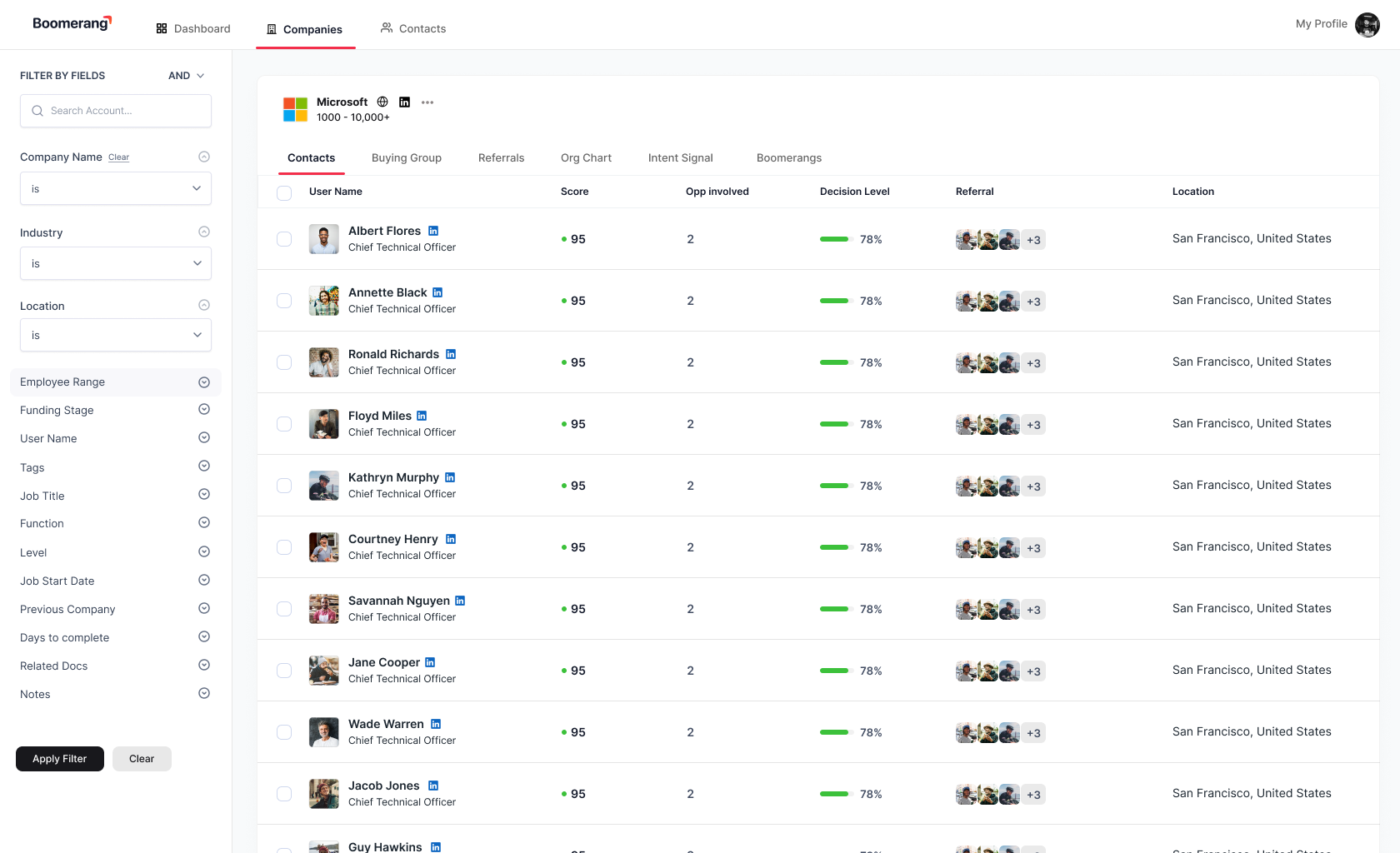Check the box for Kathryn Murphy
The width and height of the screenshot is (1400, 853).
pyautogui.click(x=284, y=486)
